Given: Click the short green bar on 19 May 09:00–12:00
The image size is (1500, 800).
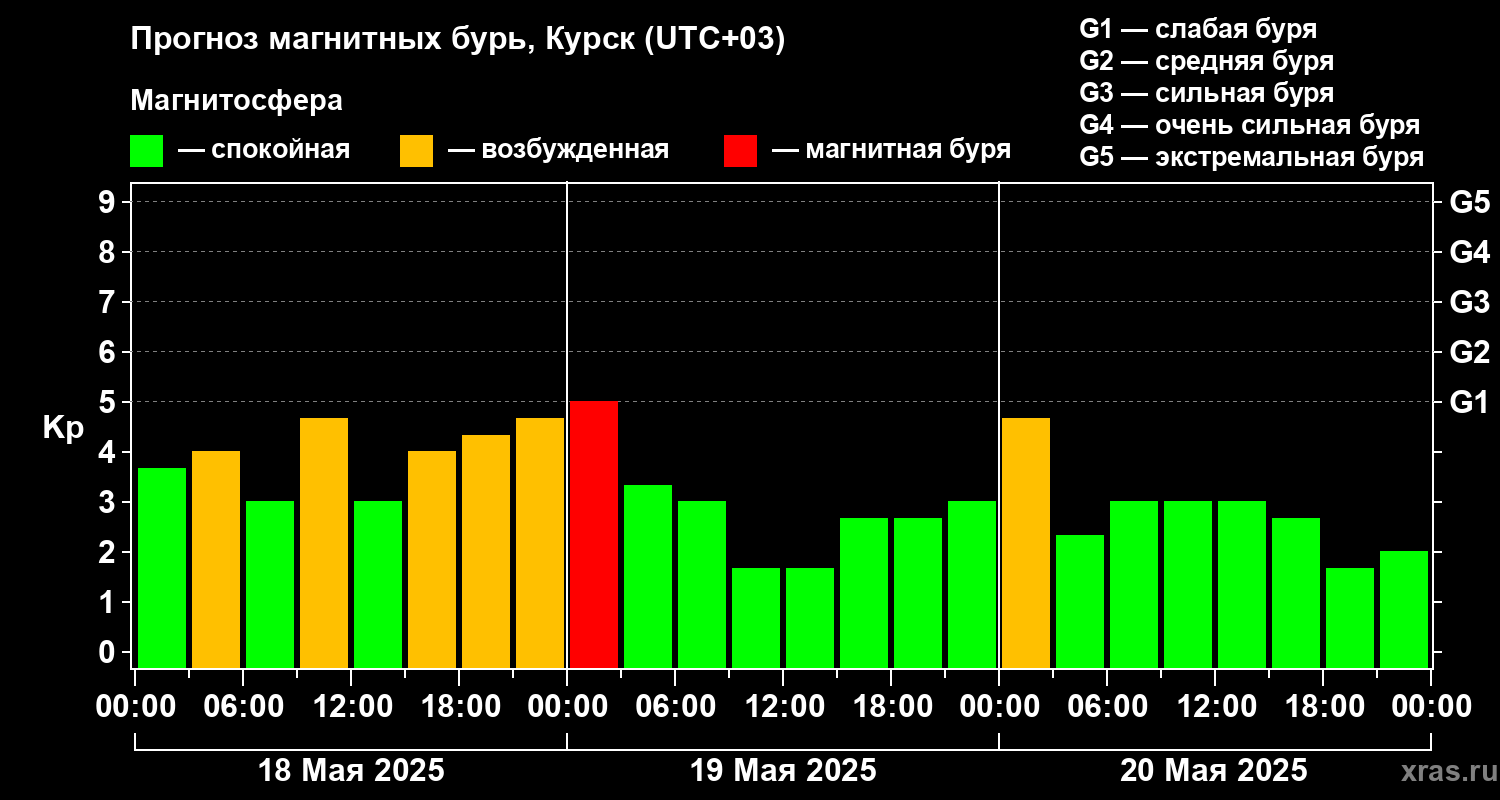Looking at the screenshot, I should pos(756,618).
